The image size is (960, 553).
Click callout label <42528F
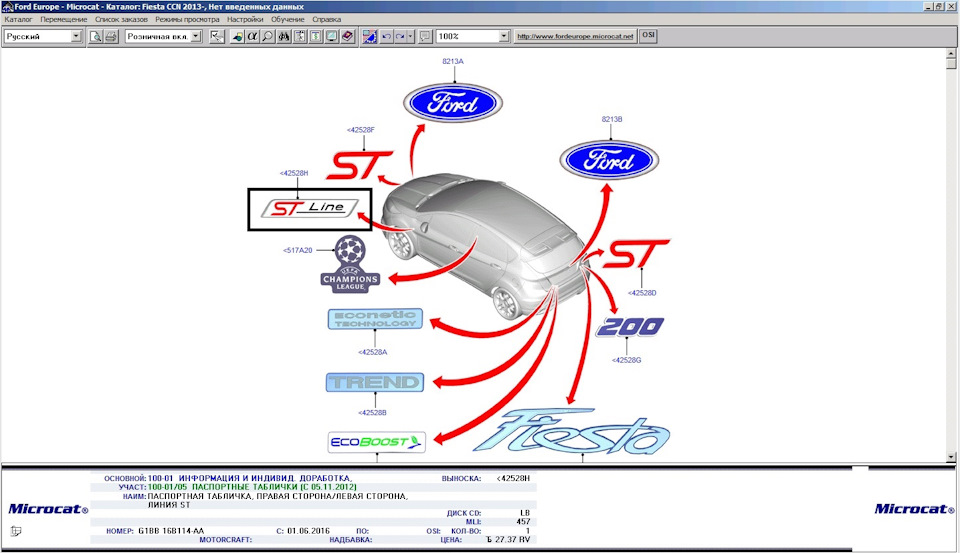click(361, 130)
